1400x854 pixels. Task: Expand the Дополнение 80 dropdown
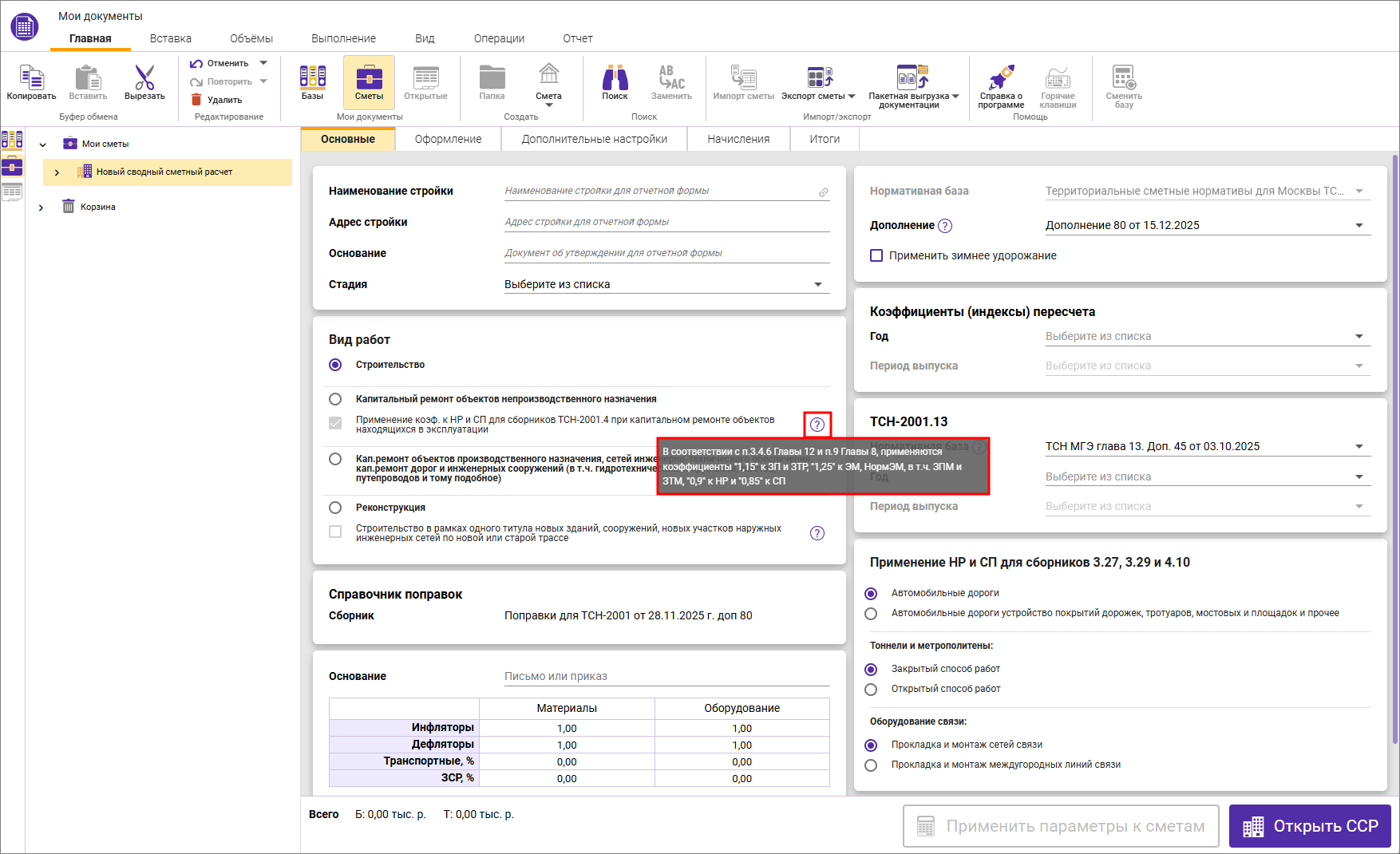click(x=1358, y=225)
